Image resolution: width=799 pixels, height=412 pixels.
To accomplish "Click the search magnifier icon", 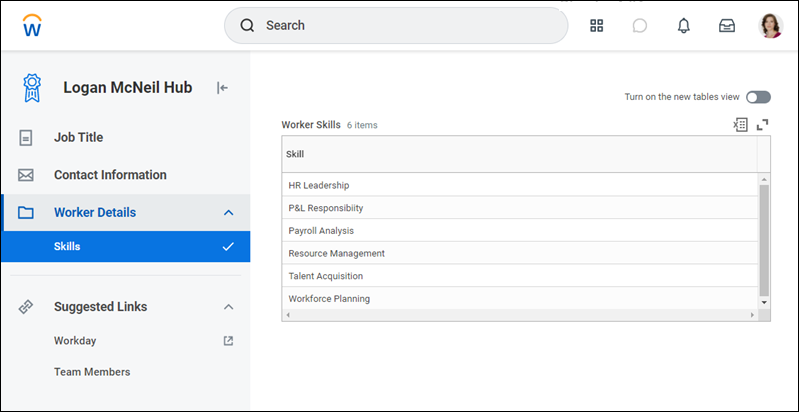I will 247,25.
